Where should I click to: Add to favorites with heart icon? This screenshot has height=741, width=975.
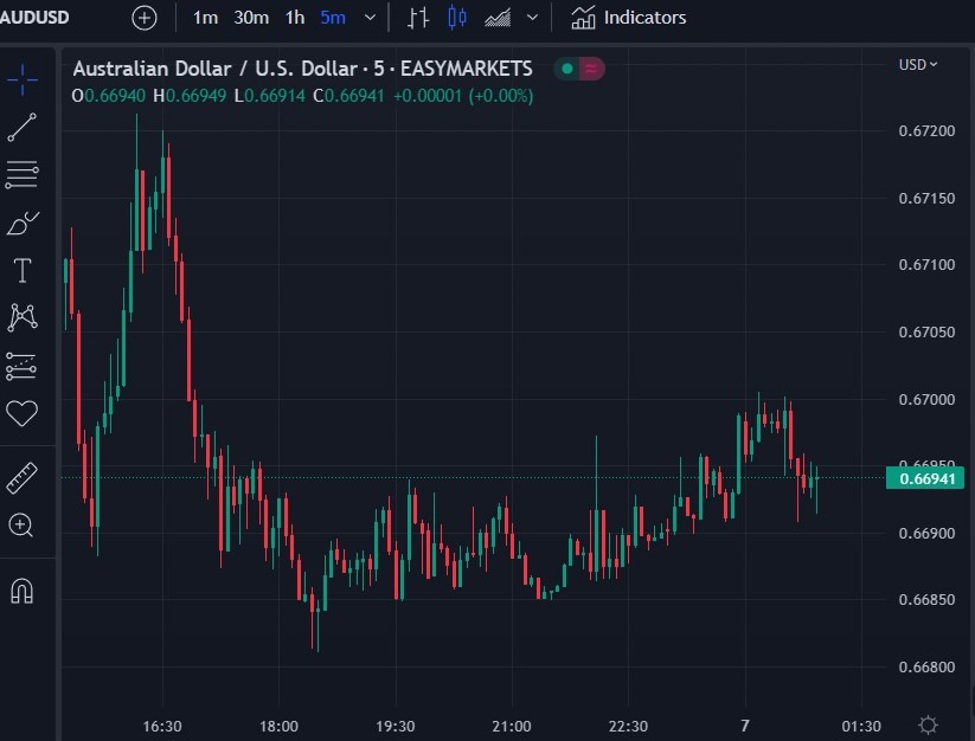(x=22, y=413)
